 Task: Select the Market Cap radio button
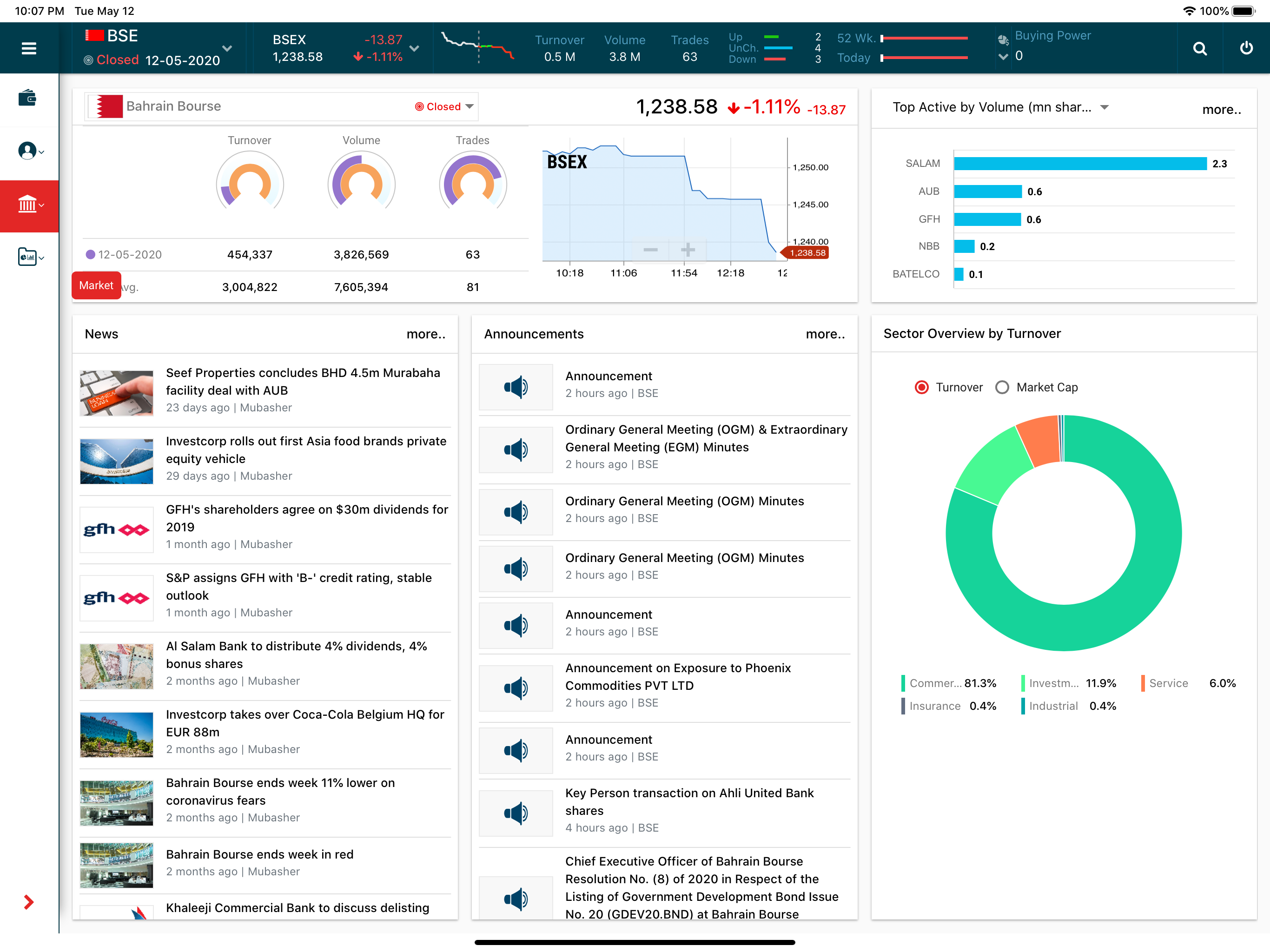pyautogui.click(x=1002, y=387)
